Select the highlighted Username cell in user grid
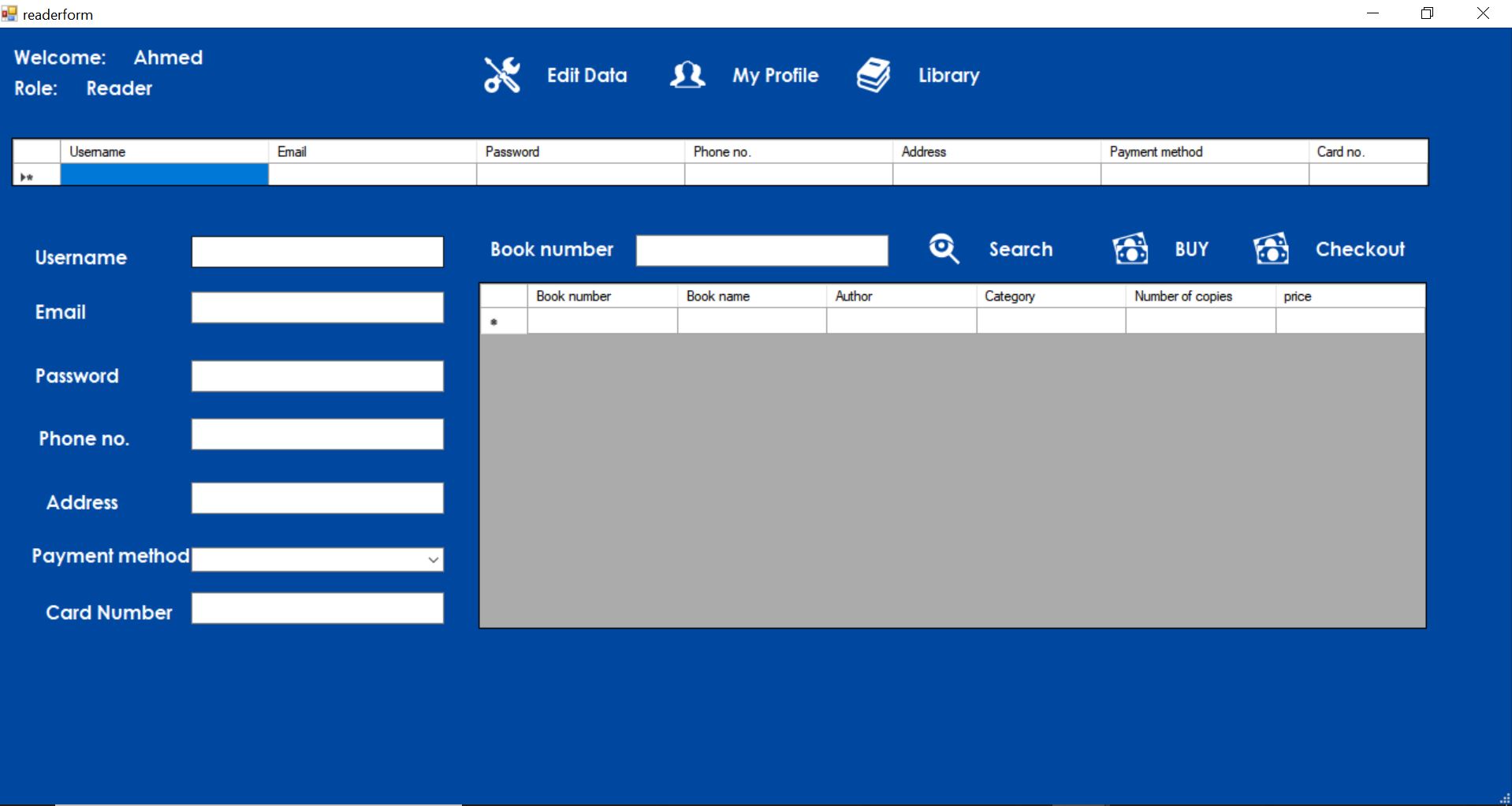 pyautogui.click(x=165, y=174)
